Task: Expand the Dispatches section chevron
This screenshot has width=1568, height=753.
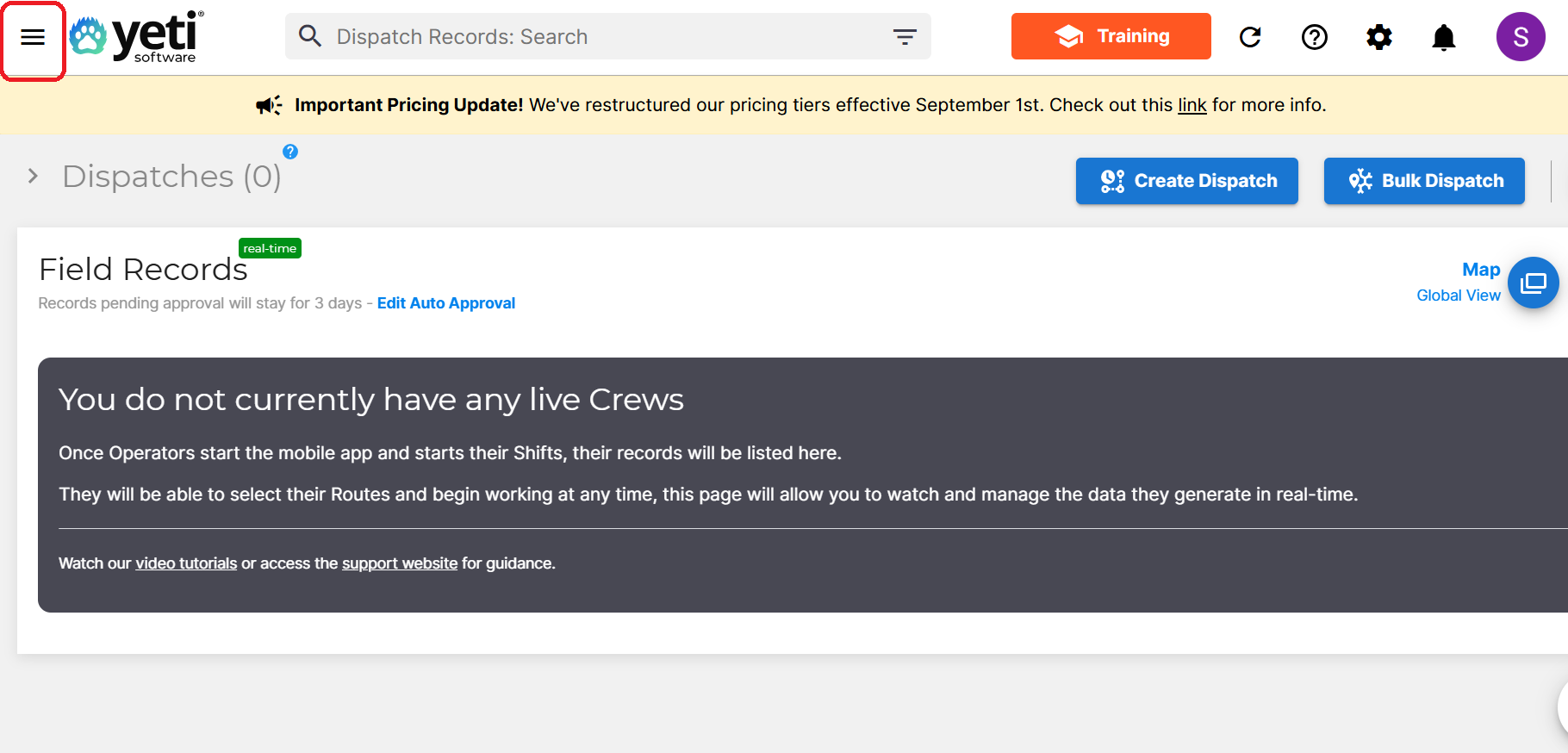Action: pyautogui.click(x=33, y=177)
